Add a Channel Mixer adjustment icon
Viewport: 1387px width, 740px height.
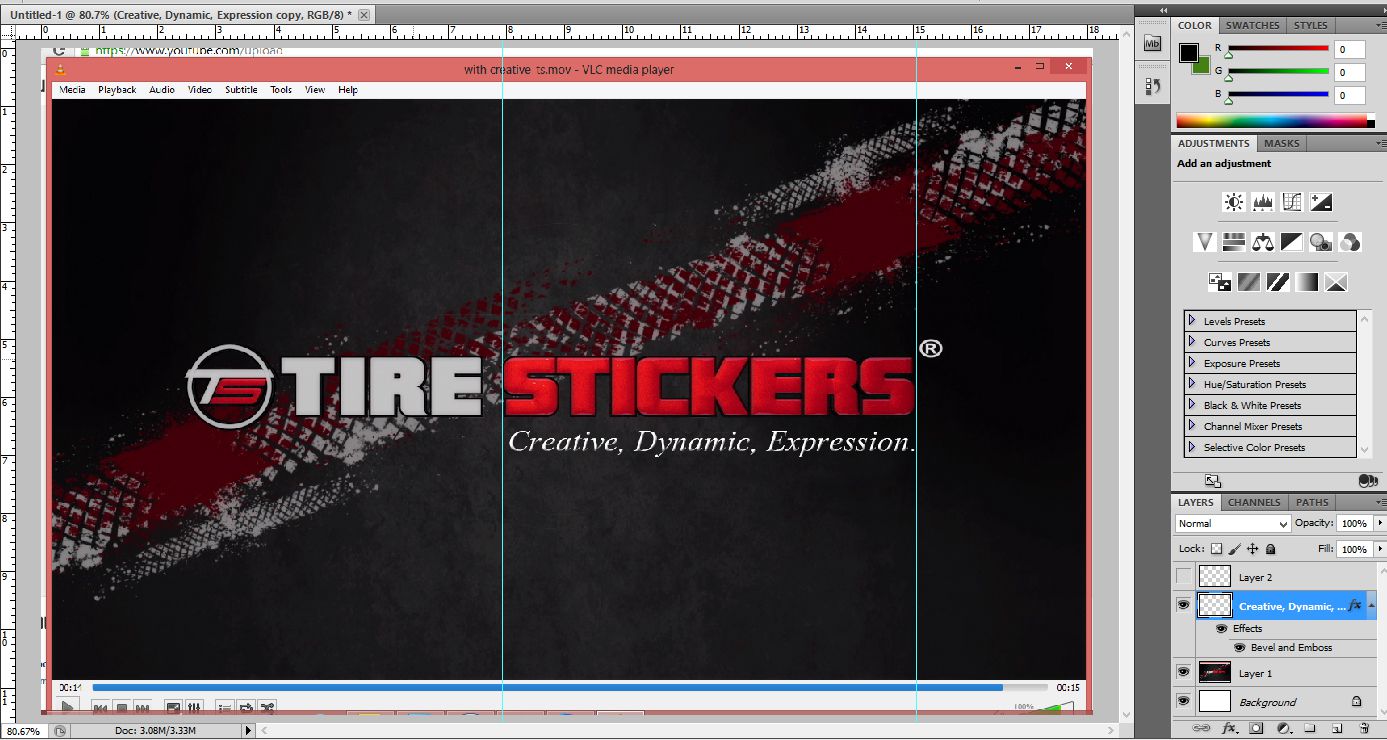tap(1350, 242)
